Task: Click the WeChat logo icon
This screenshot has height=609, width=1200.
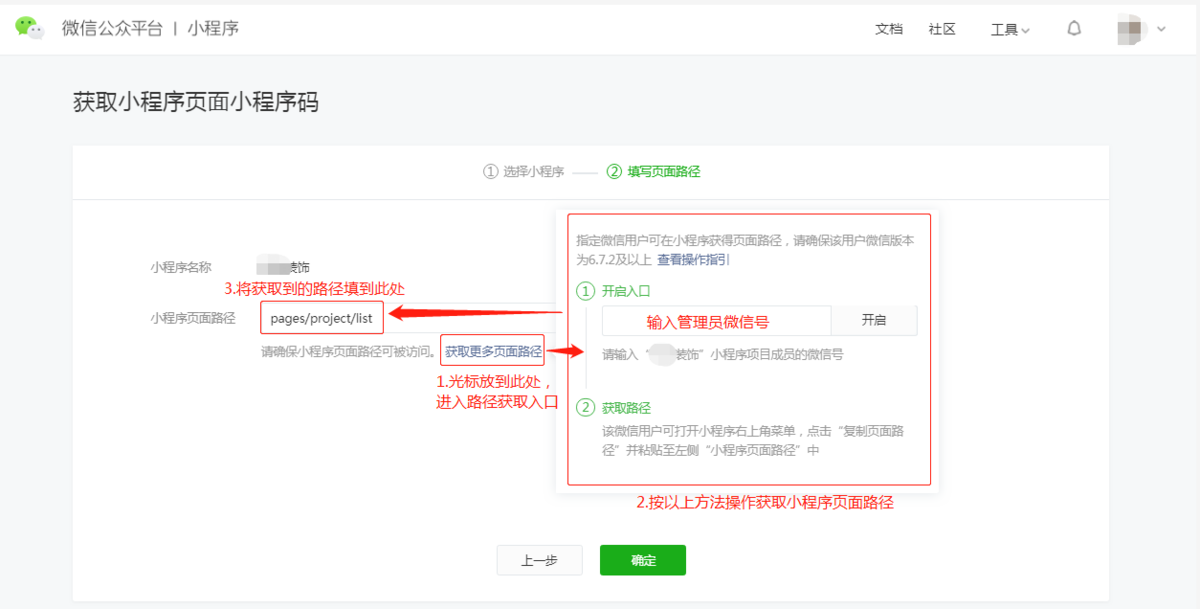Action: pos(30,28)
